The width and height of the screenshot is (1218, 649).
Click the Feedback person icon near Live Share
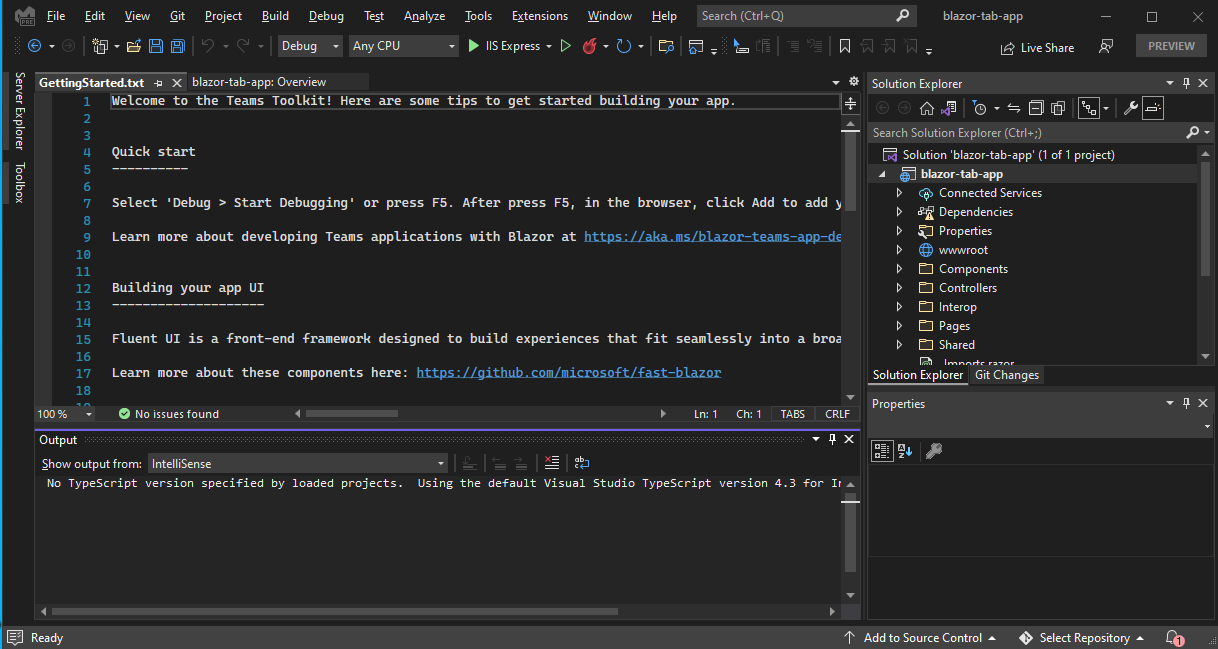[x=1106, y=47]
